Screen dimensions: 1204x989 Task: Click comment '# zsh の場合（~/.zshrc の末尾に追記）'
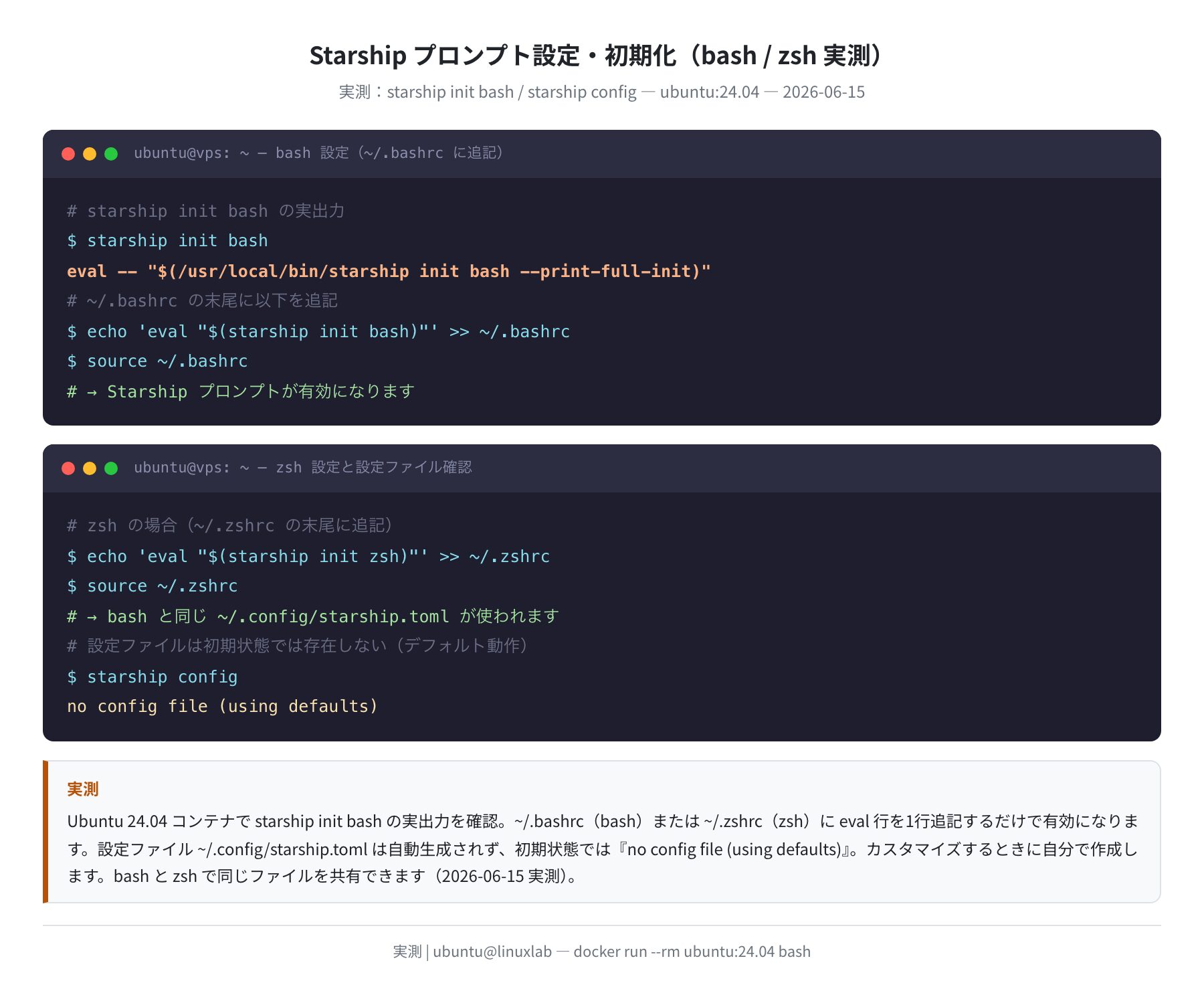pos(230,525)
